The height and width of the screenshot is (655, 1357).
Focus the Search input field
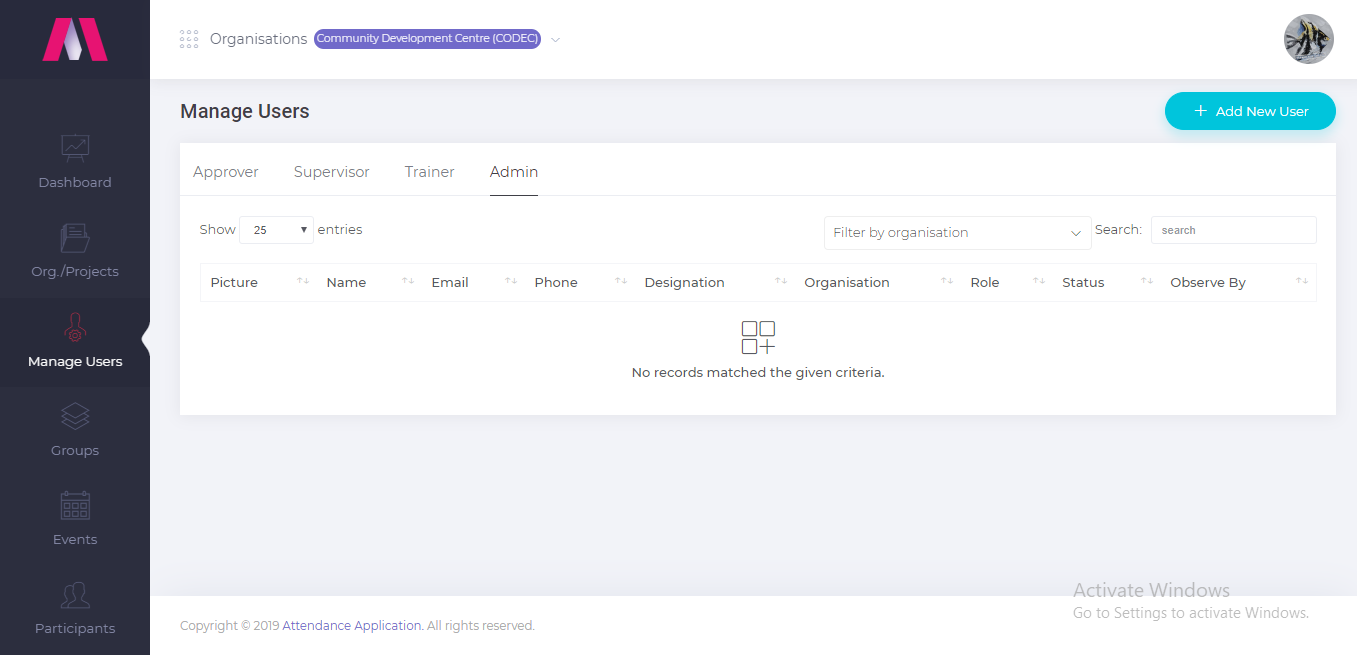click(1233, 230)
